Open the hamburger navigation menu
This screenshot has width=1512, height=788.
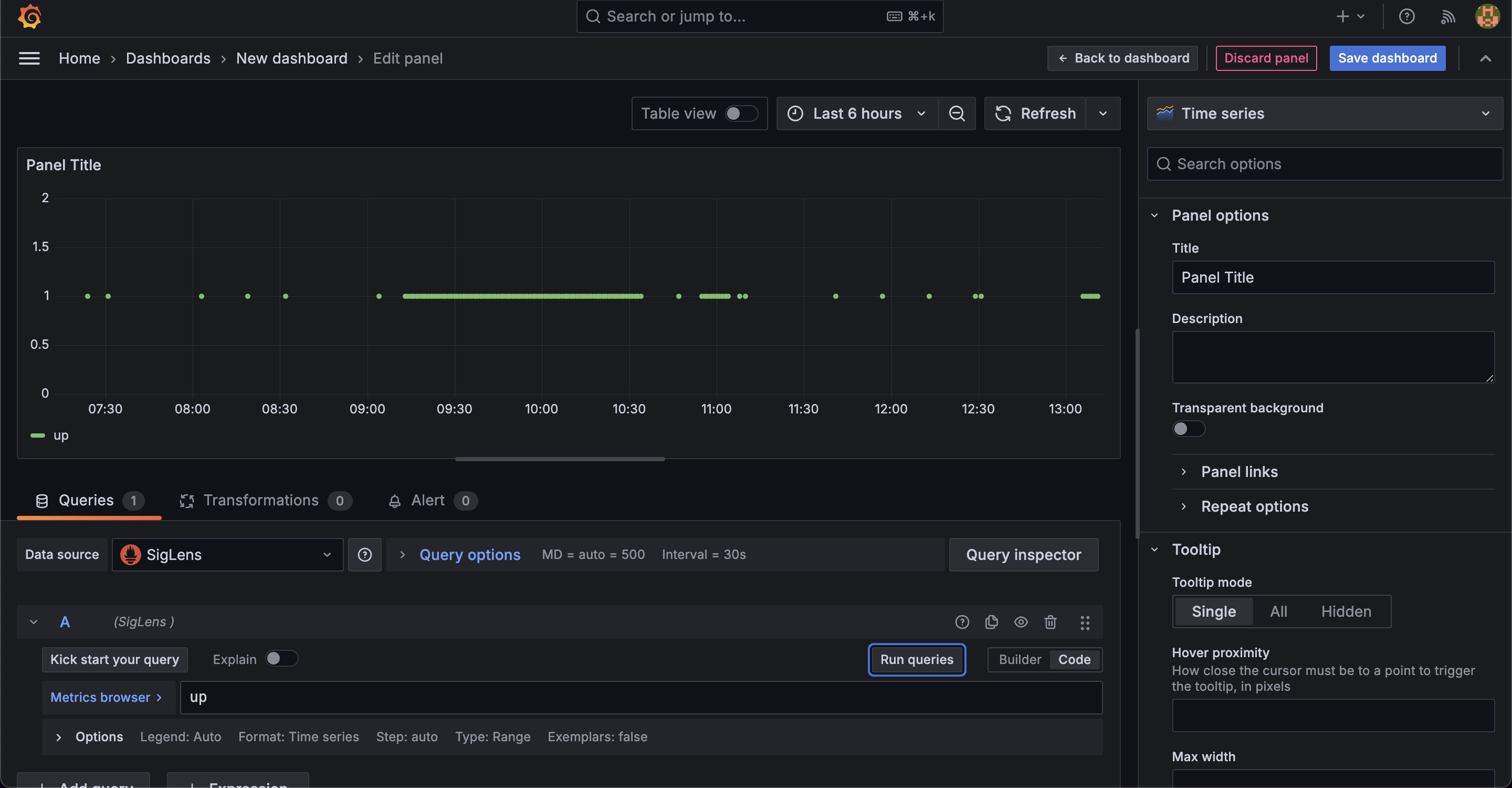coord(29,58)
